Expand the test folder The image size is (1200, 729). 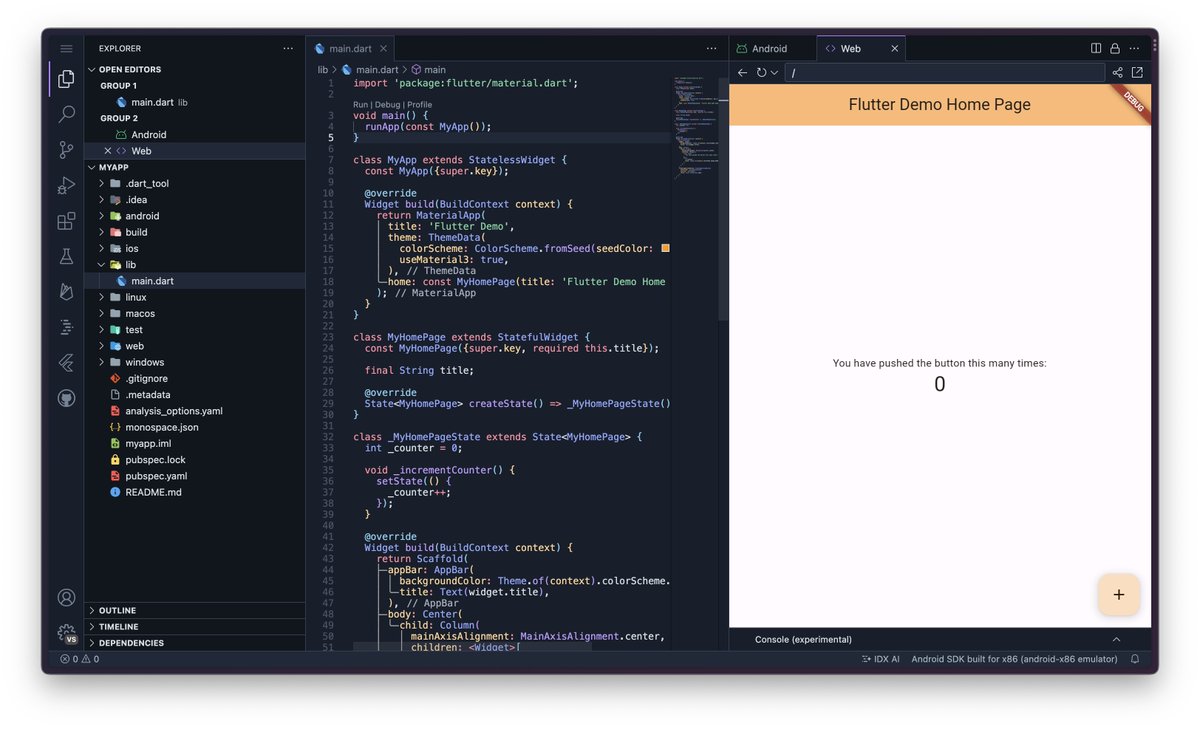click(x=134, y=330)
